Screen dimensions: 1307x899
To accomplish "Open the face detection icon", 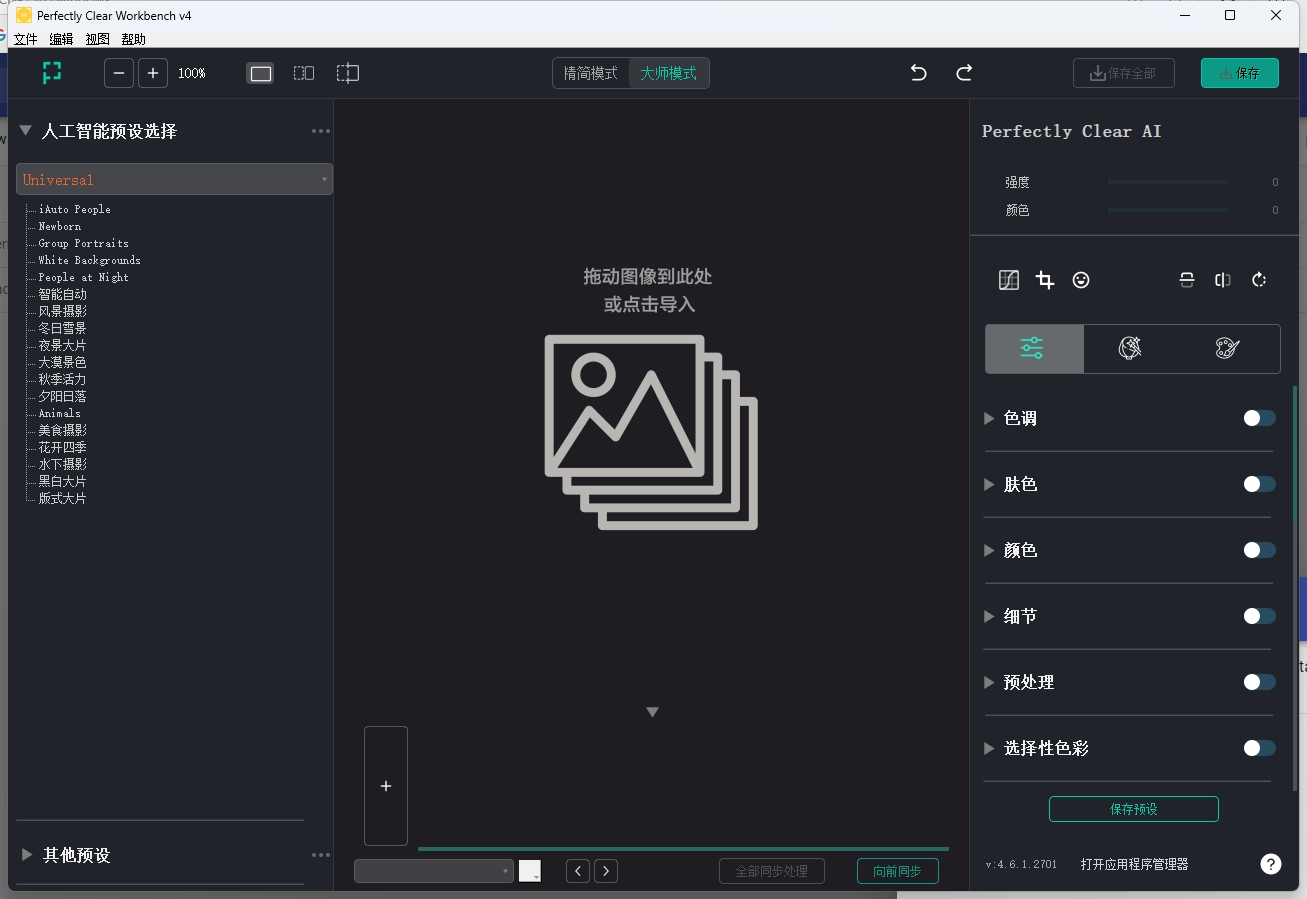I will click(1081, 280).
